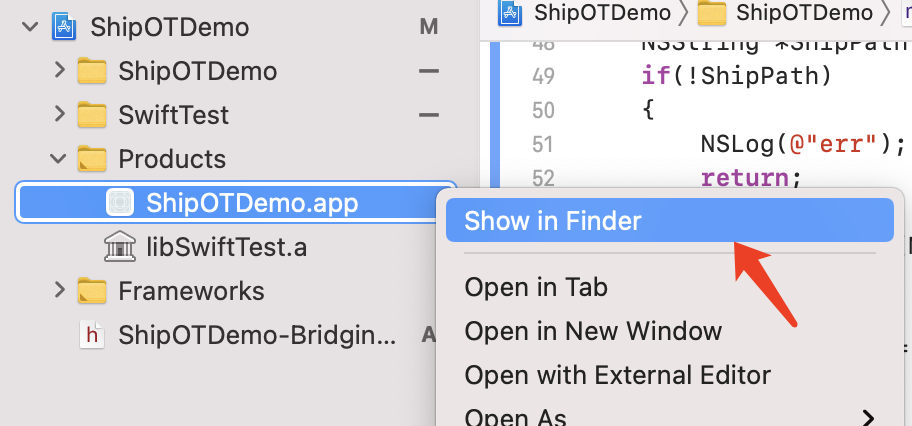This screenshot has width=912, height=426.
Task: Click the ShipOTDemo project icon in navigator
Action: point(65,27)
